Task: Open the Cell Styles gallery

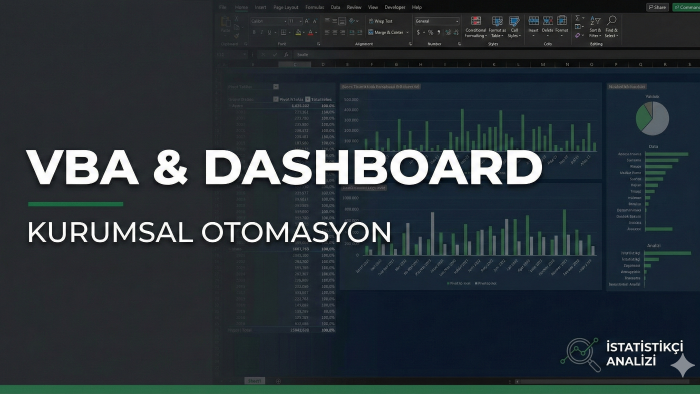Action: tap(514, 27)
